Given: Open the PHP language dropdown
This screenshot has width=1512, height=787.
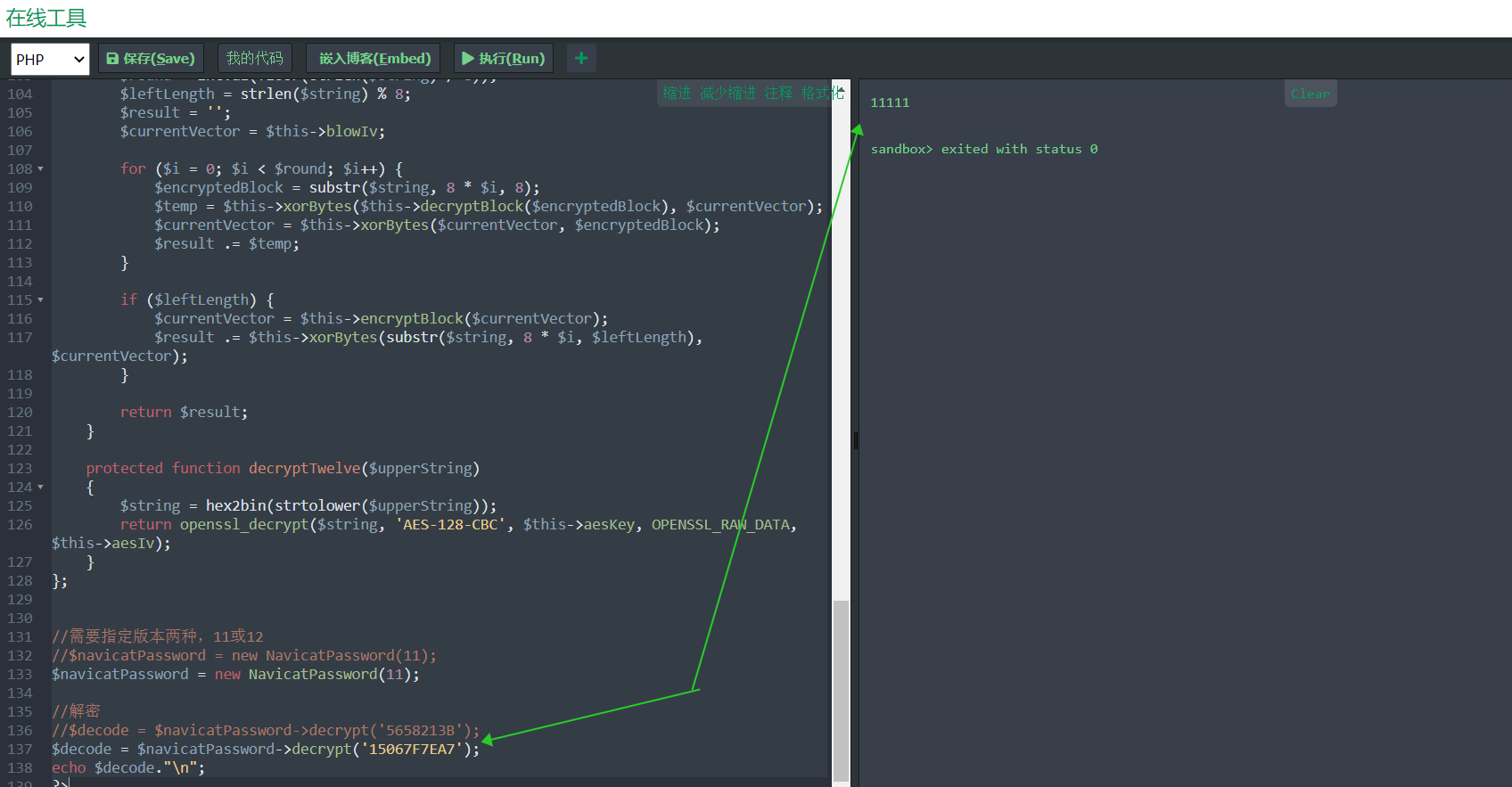Looking at the screenshot, I should (50, 59).
